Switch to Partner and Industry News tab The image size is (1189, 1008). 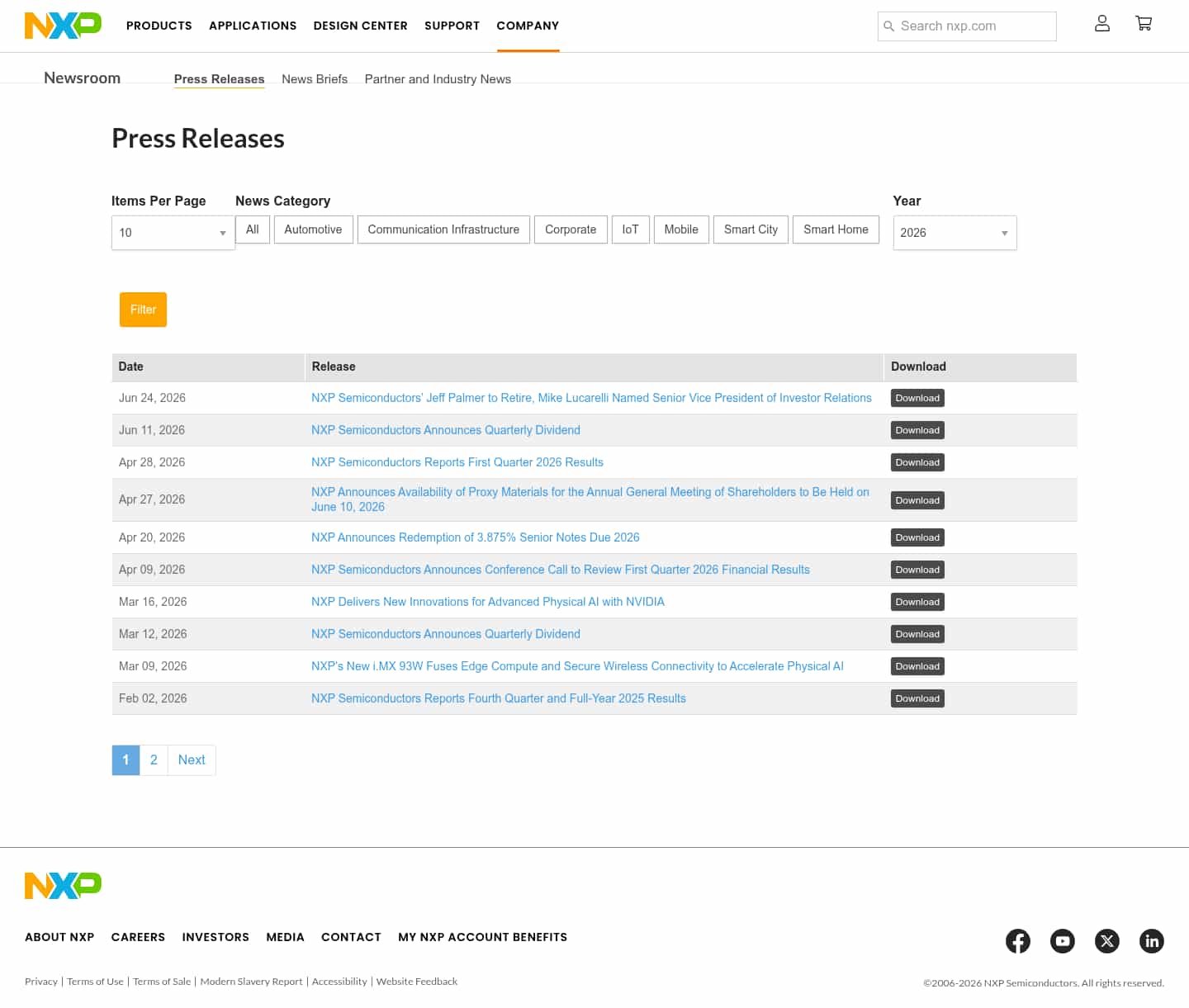438,79
